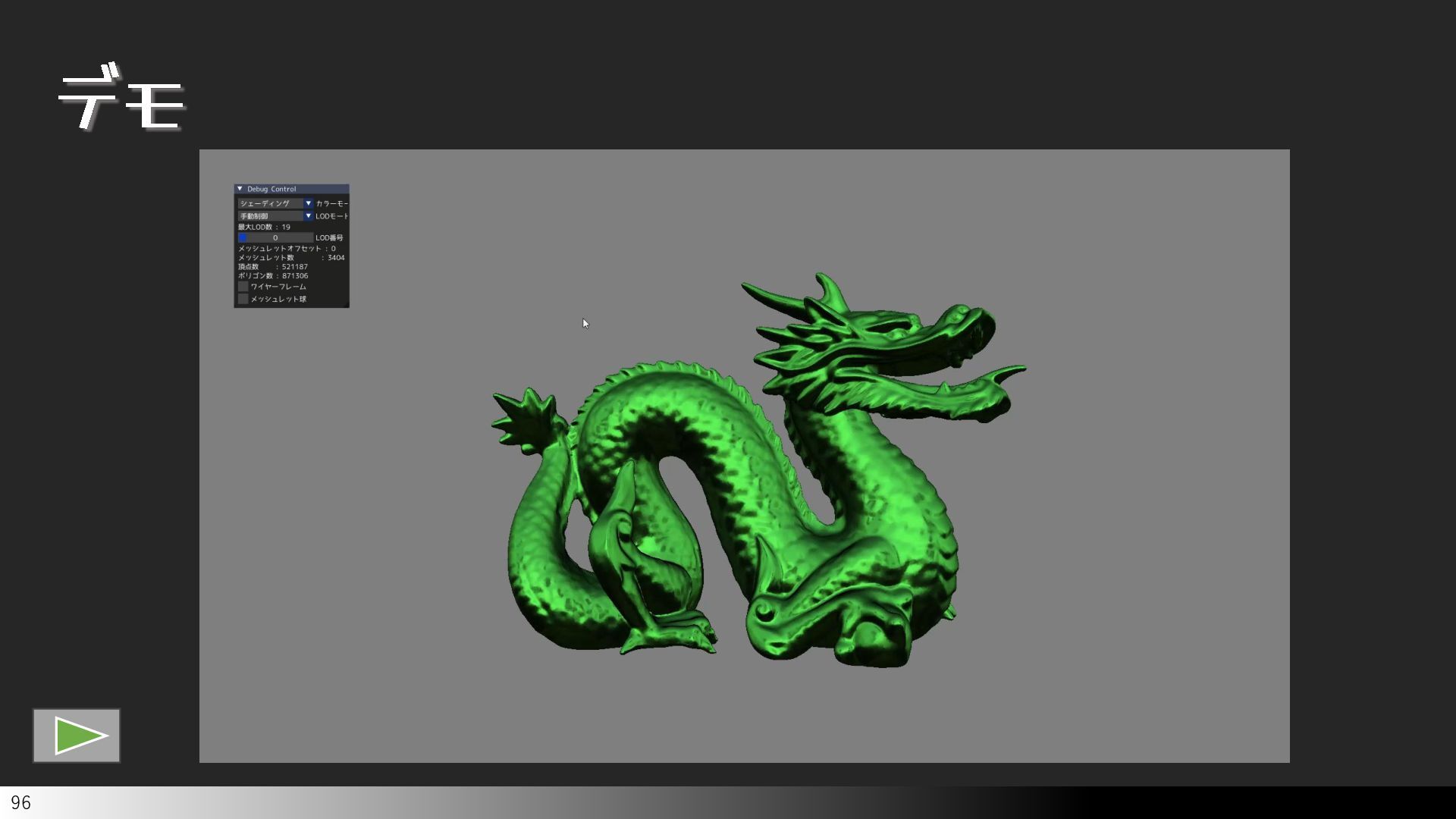This screenshot has height=819, width=1456.
Task: Click the 頂点数 : 521187 text
Action: pos(273,267)
